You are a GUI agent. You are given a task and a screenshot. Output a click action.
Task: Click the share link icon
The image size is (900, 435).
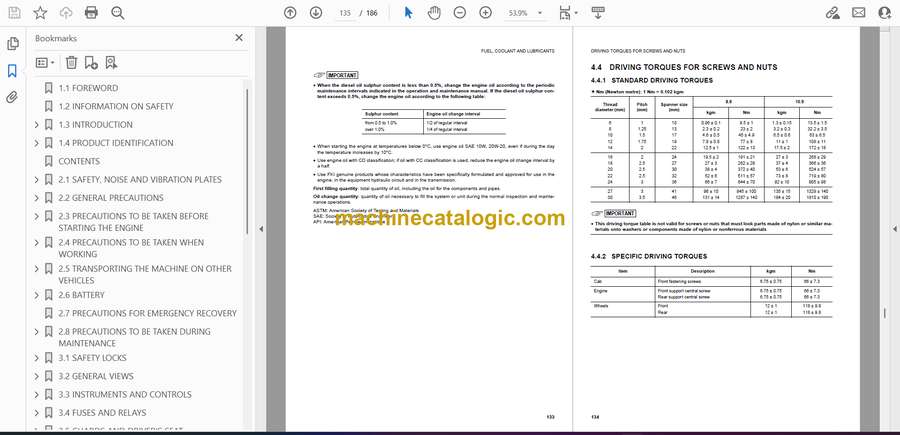click(832, 13)
